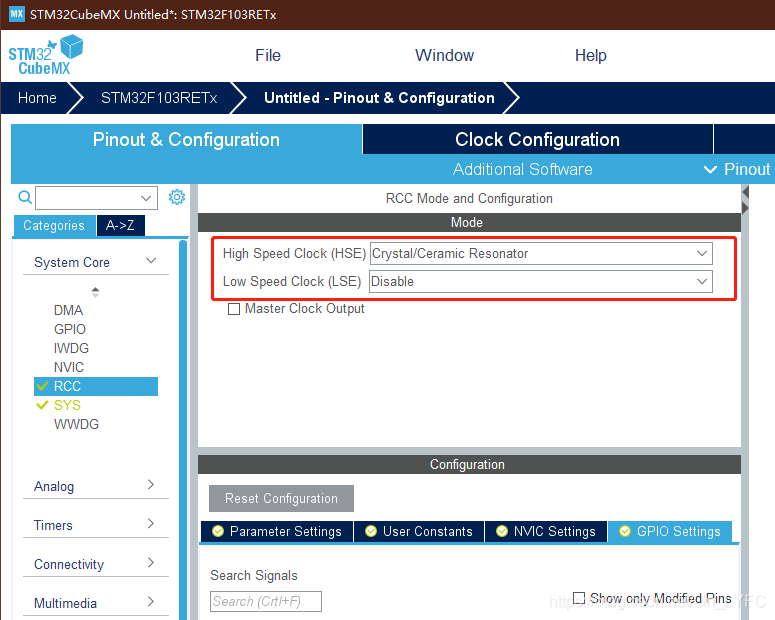Image resolution: width=775 pixels, height=620 pixels.
Task: Click the sort arrows above DMA list
Action: click(95, 292)
